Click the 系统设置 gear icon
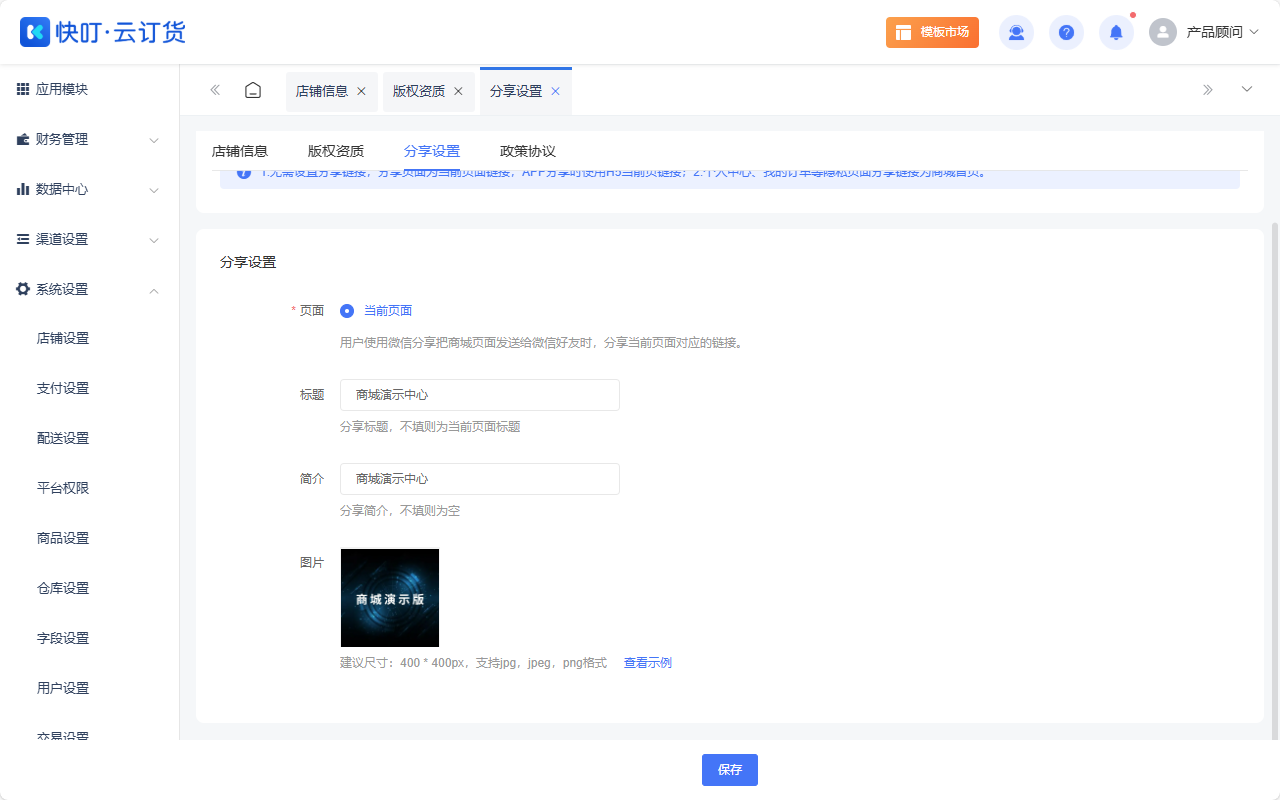The width and height of the screenshot is (1280, 800). pyautogui.click(x=23, y=289)
